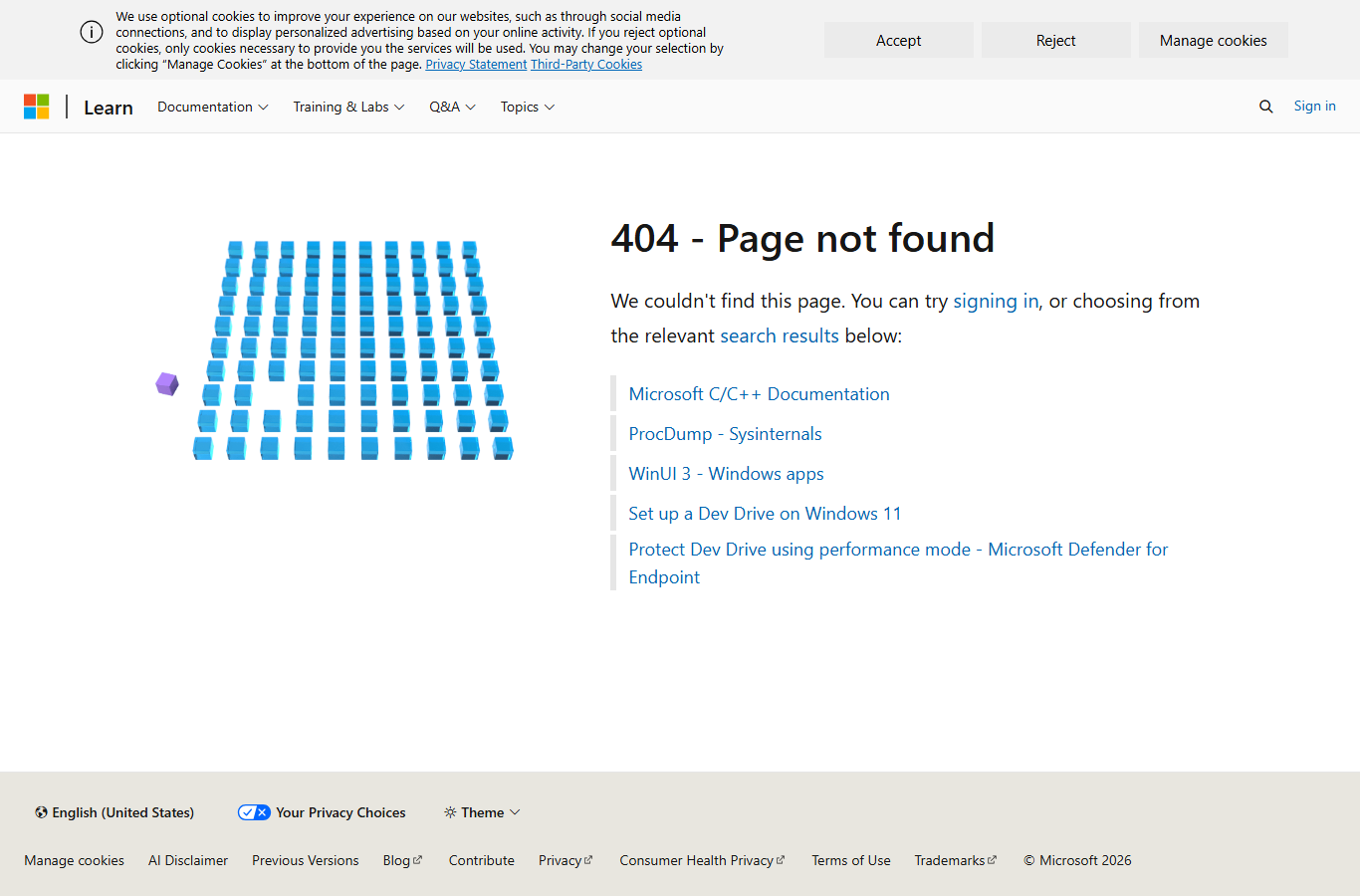1360x896 pixels.
Task: Follow the 'signing in' link in message
Action: pos(996,301)
